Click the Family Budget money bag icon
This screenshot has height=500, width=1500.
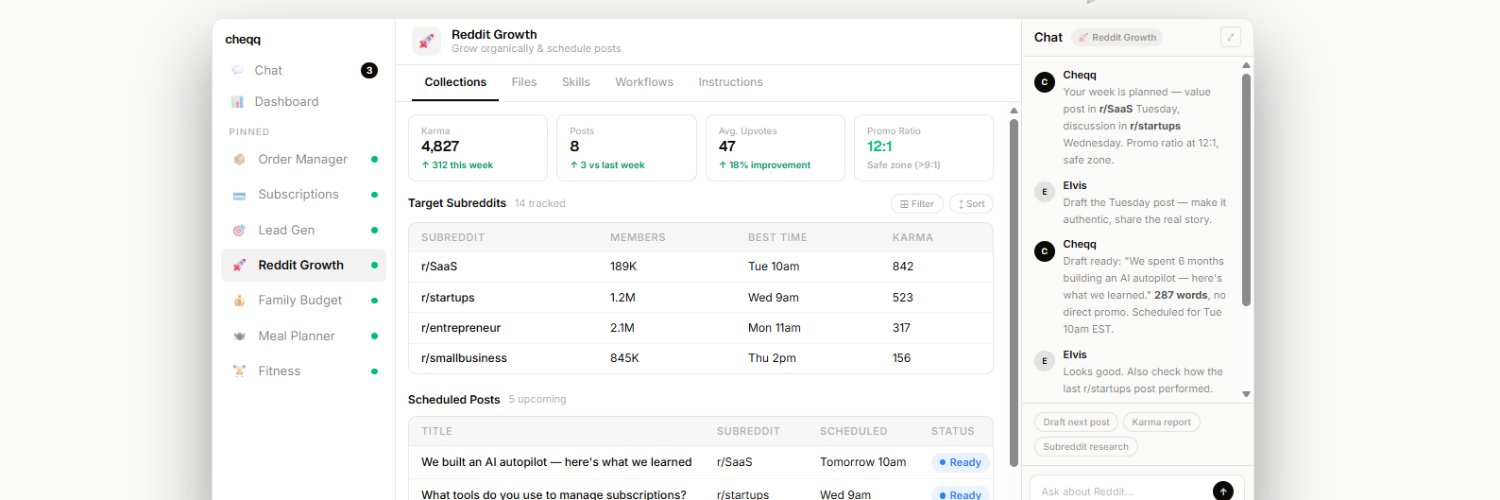click(x=239, y=300)
